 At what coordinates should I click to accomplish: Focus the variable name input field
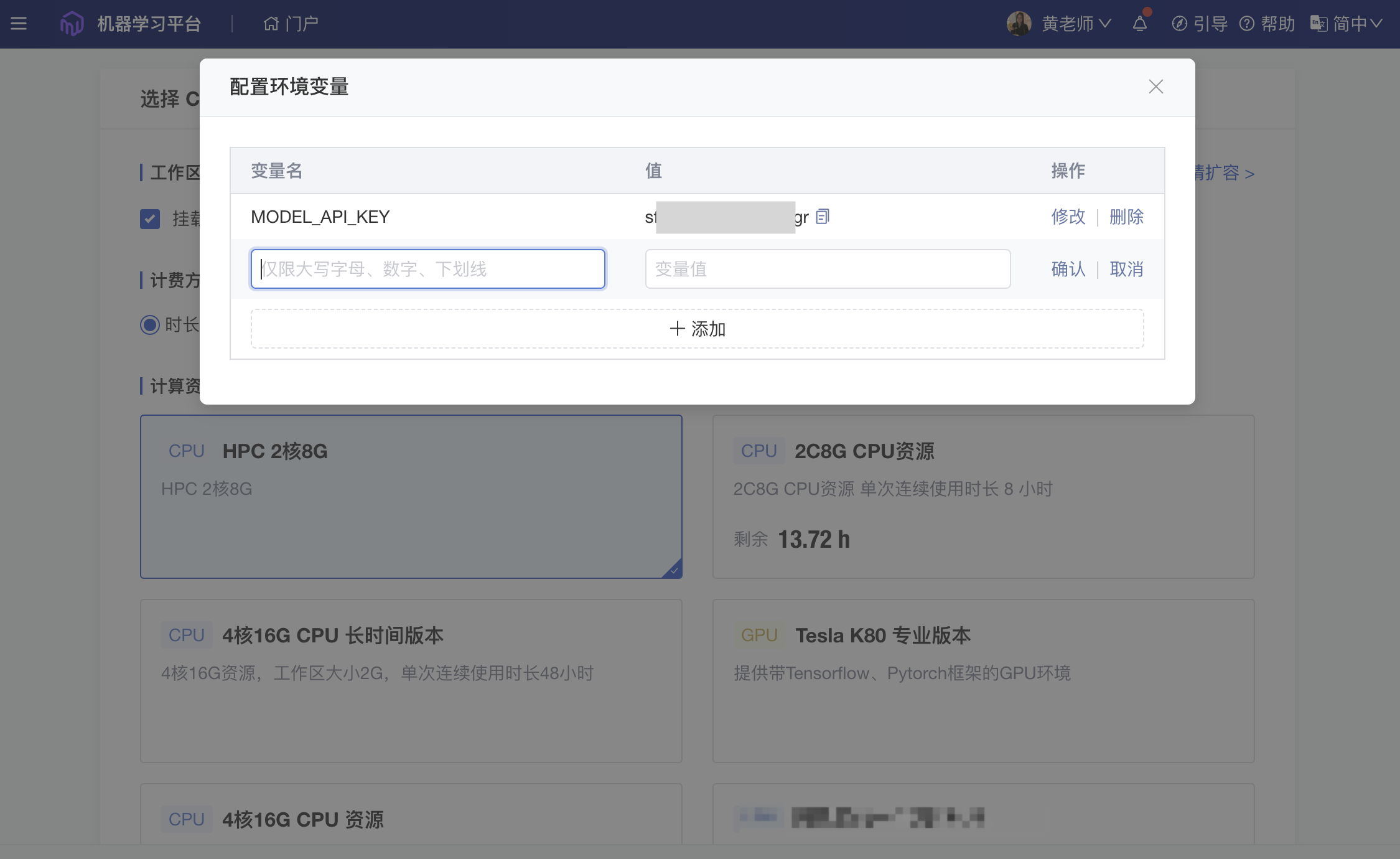tap(428, 269)
